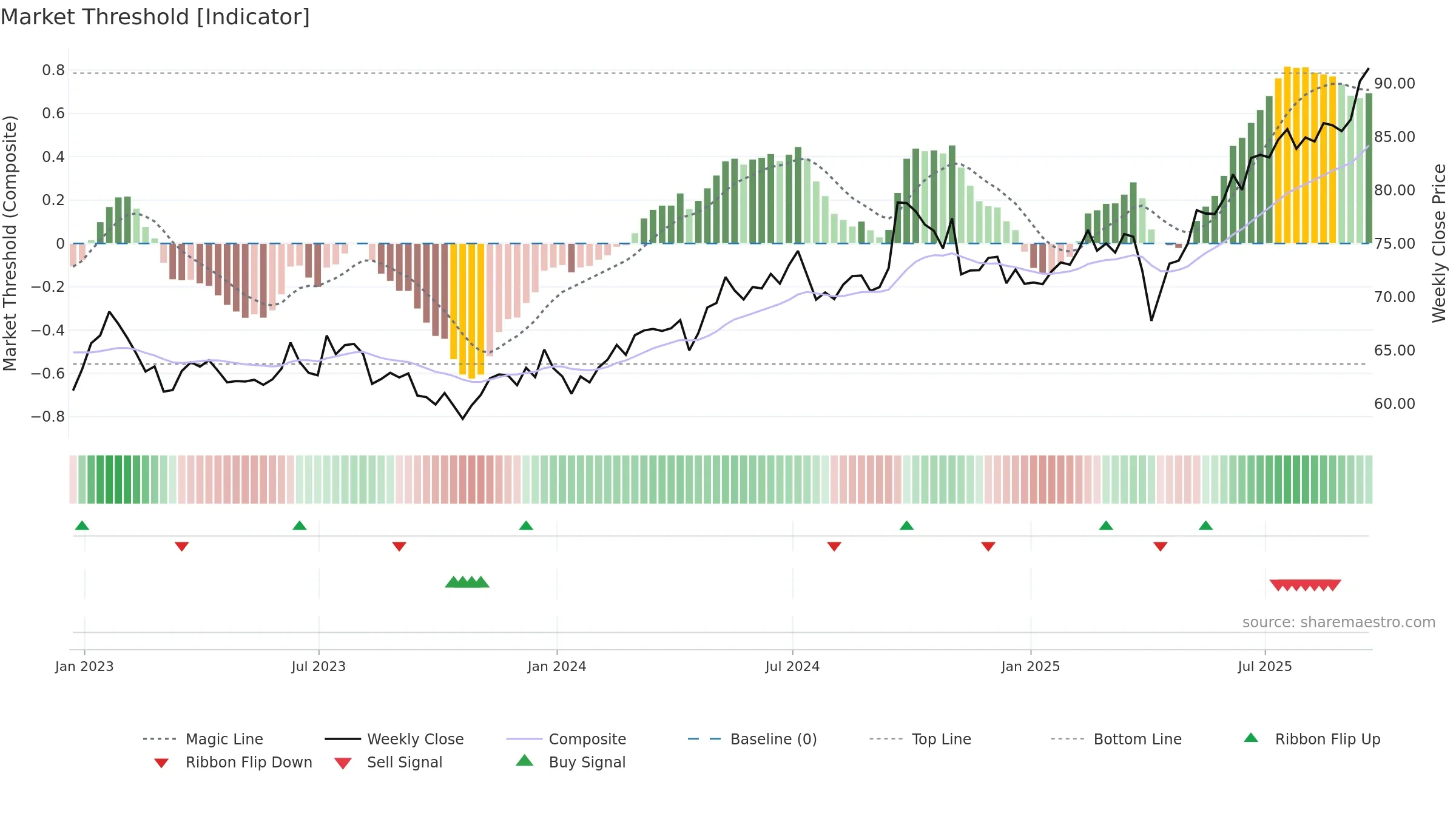Click the red flip-down triangle after Jul 2023

coord(399,547)
